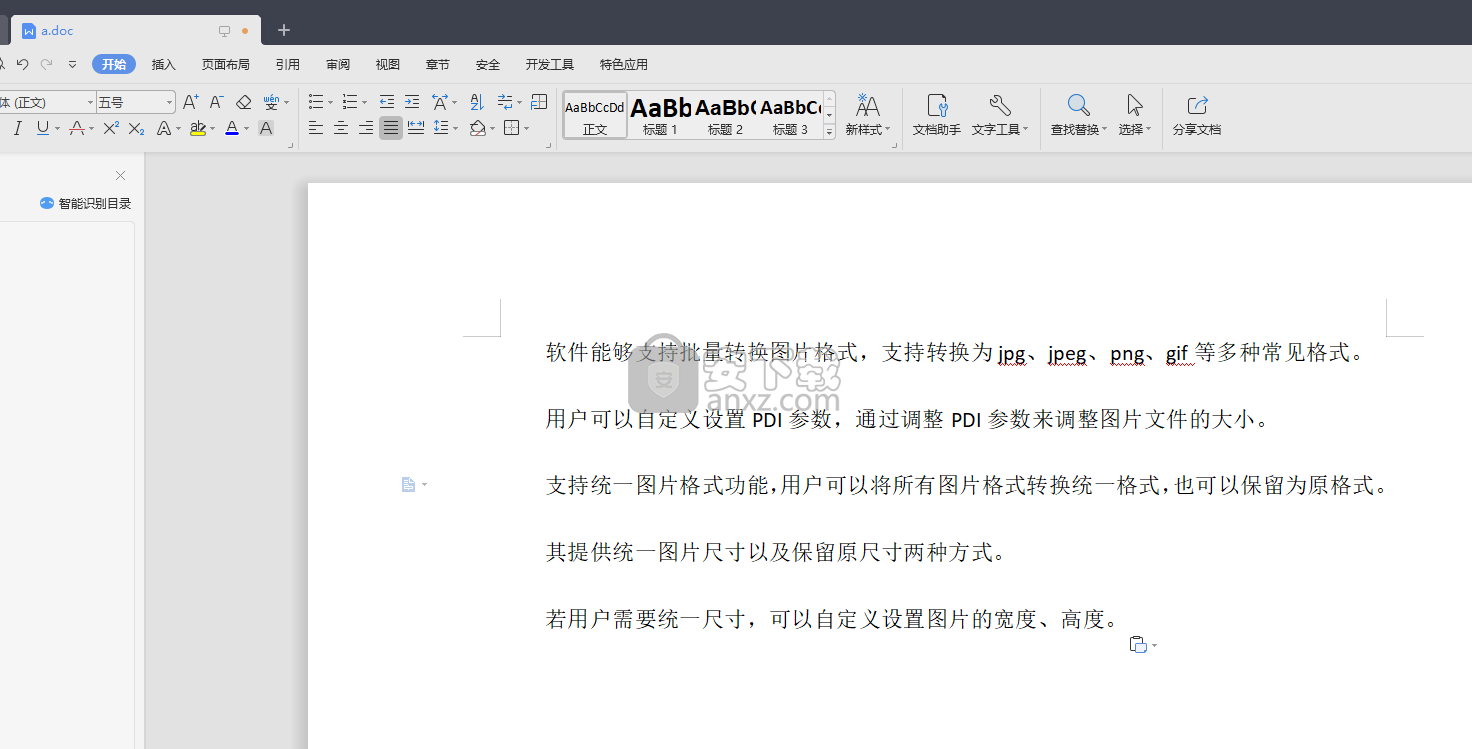Switch to the 引用 (References) tab

(288, 64)
